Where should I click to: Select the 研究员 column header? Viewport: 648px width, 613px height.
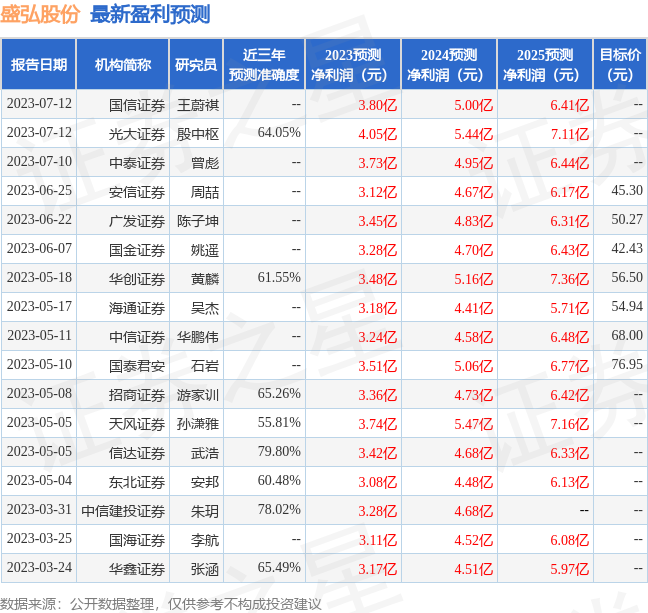pyautogui.click(x=196, y=64)
